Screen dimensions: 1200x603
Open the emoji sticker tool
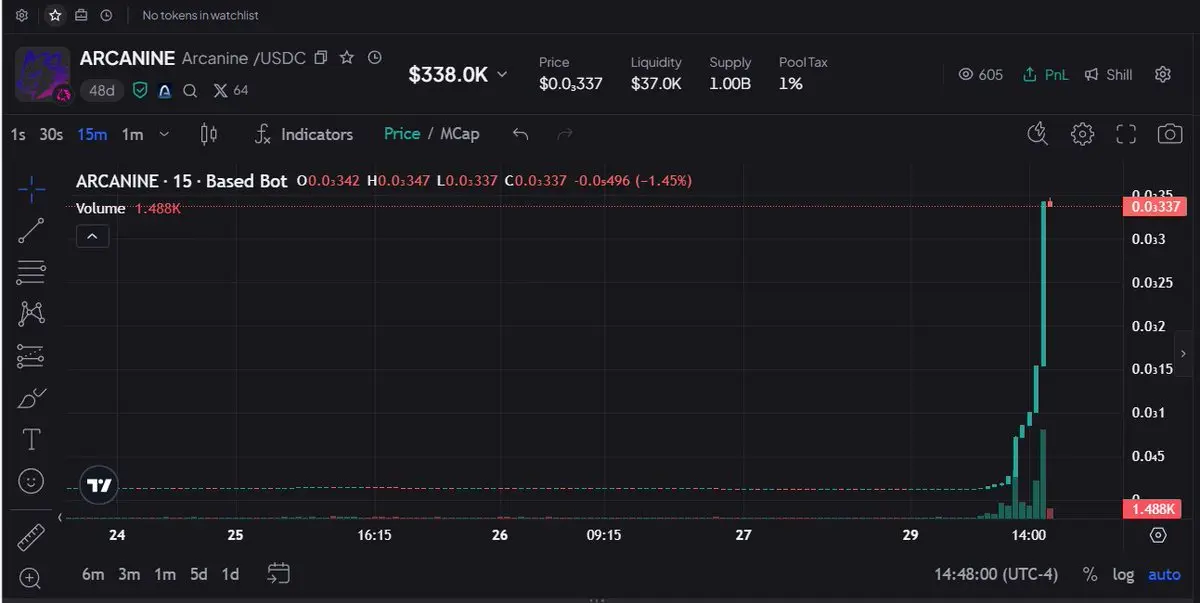coord(31,482)
